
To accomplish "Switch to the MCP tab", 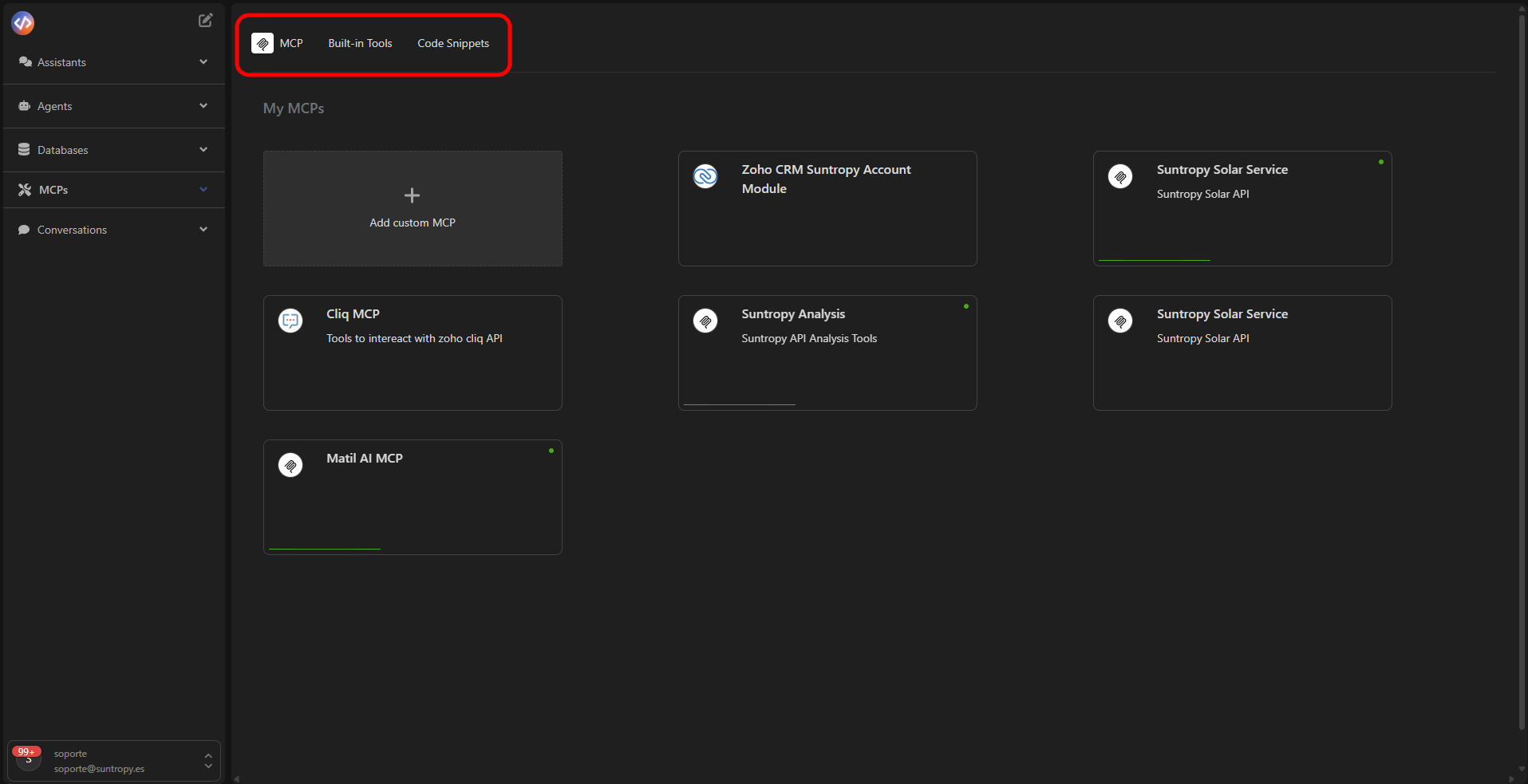I will [278, 43].
